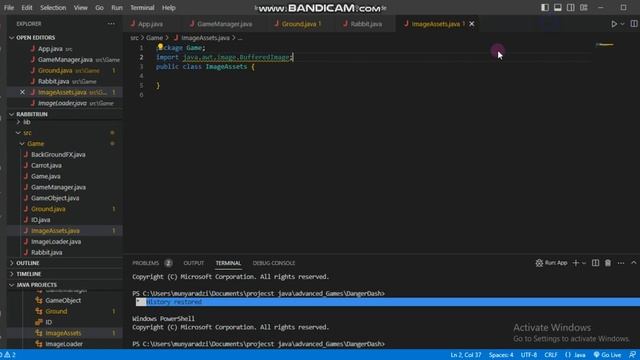640x360 pixels.
Task: Click Game in the breadcrumb path
Action: point(154,38)
